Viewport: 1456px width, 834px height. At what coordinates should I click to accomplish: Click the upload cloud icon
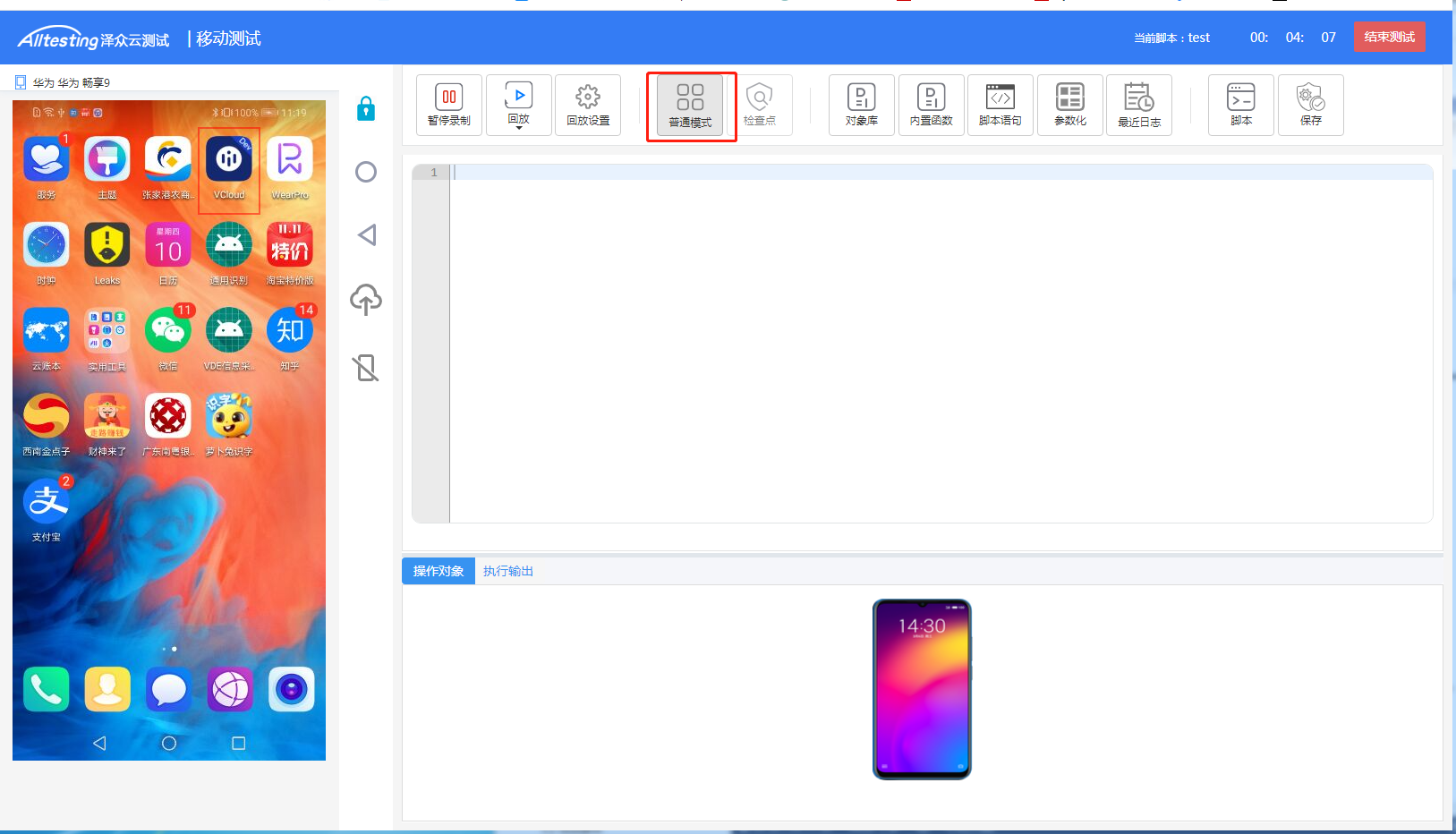coord(366,300)
